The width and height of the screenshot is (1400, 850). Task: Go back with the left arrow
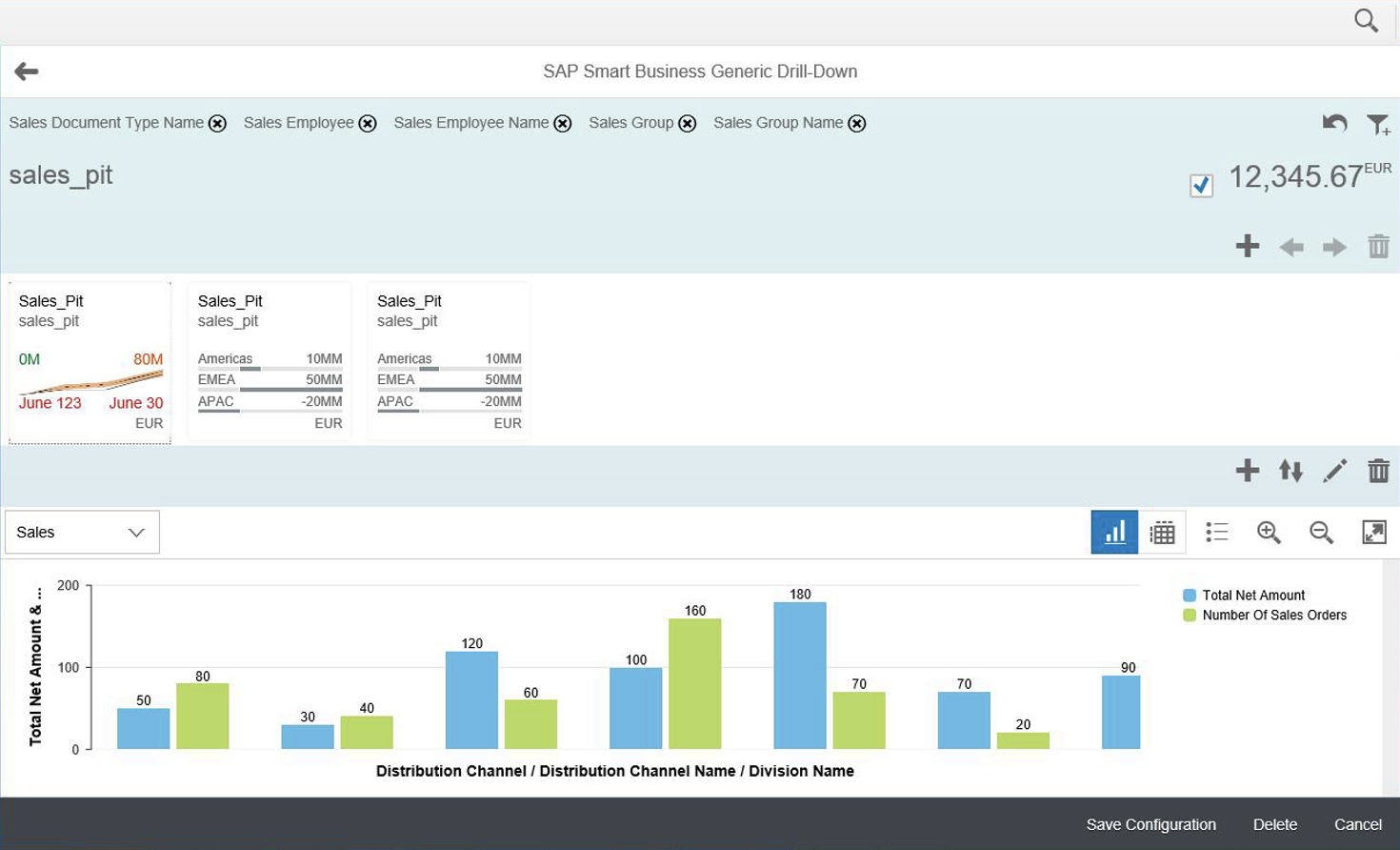coord(27,71)
